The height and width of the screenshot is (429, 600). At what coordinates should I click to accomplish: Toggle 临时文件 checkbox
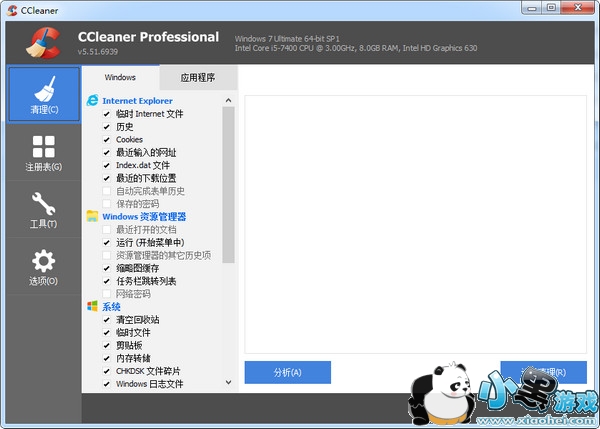[x=107, y=333]
